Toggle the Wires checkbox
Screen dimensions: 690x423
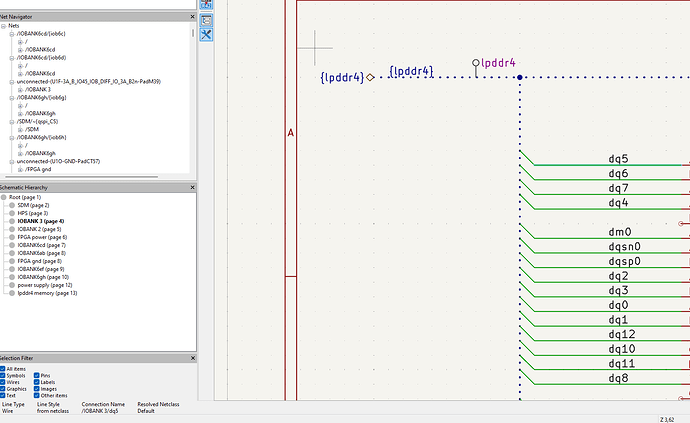[x=3, y=382]
